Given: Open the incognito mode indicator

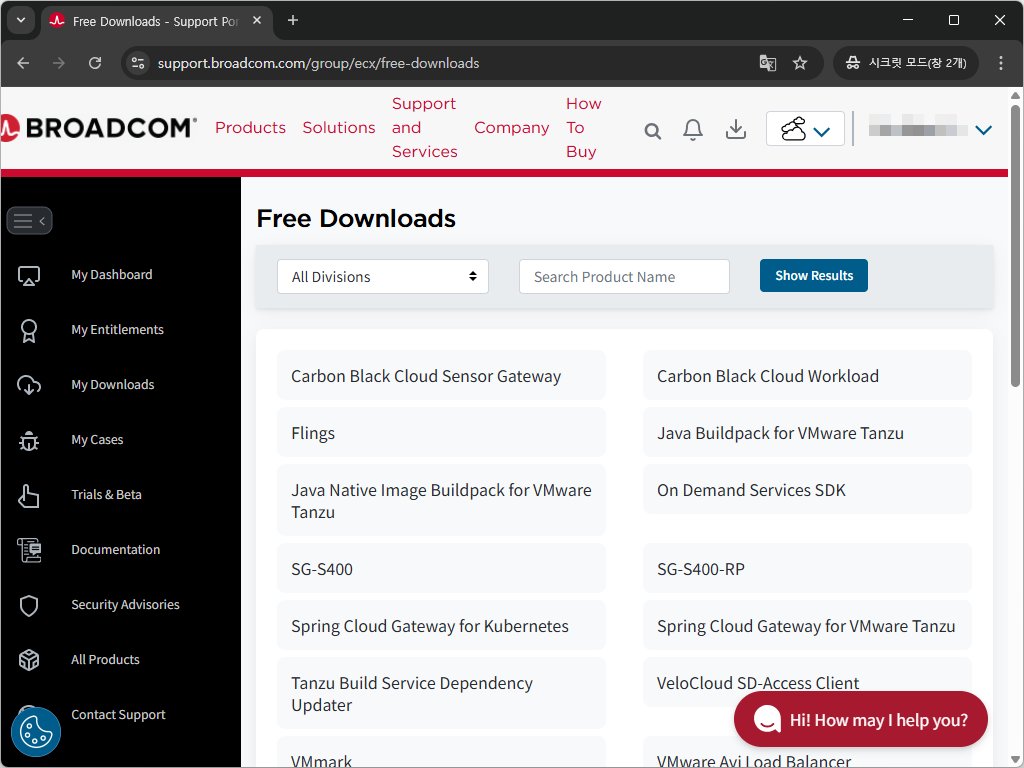Looking at the screenshot, I should [905, 63].
